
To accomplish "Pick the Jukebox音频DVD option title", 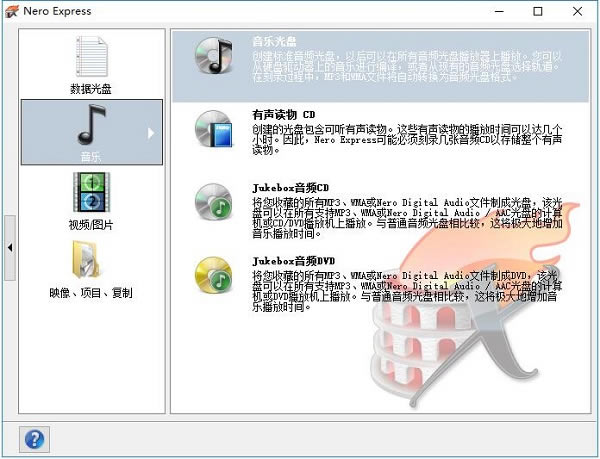I will pyautogui.click(x=293, y=260).
